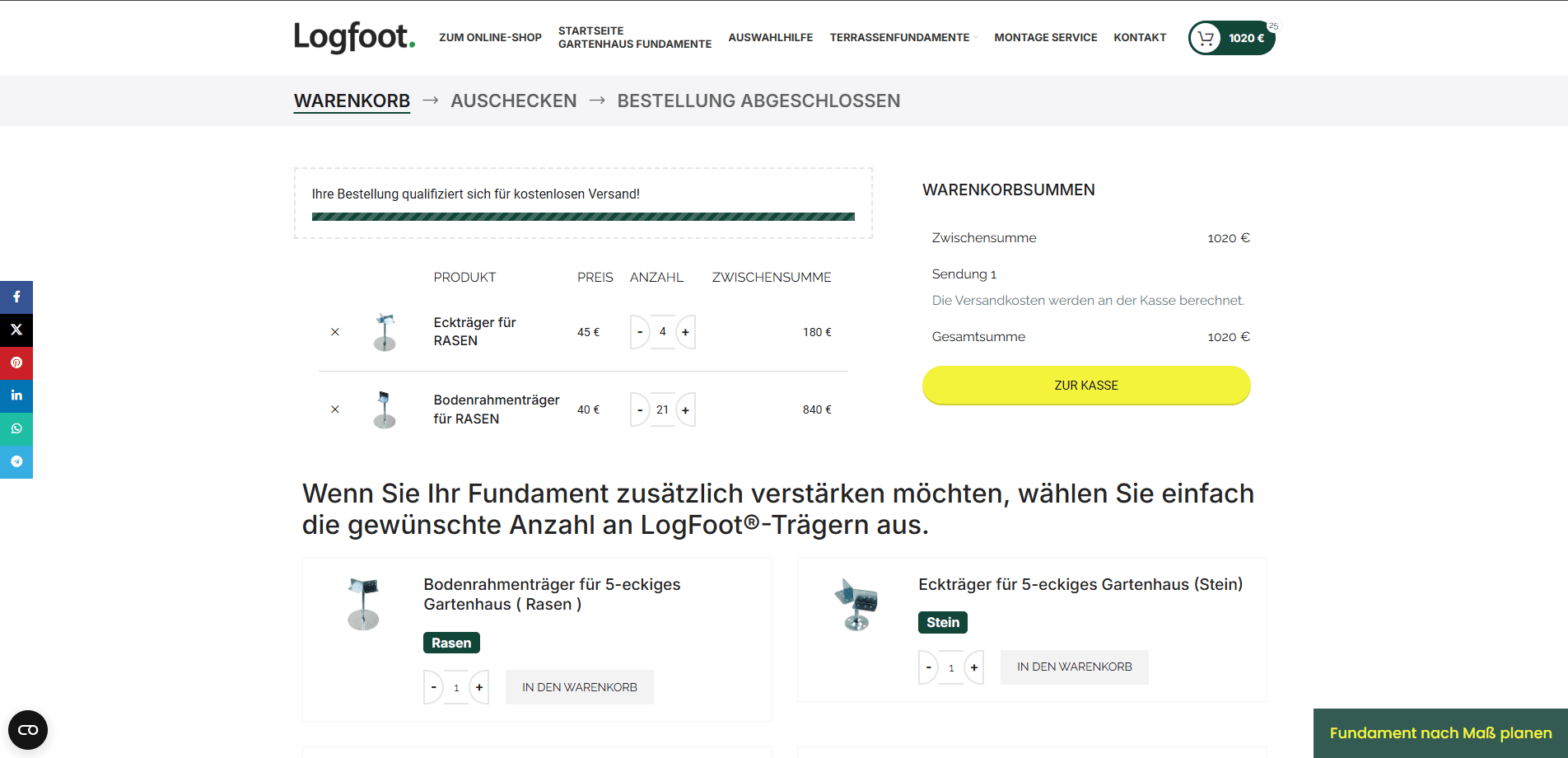Select Bestellung abgeschlossen step

click(758, 101)
